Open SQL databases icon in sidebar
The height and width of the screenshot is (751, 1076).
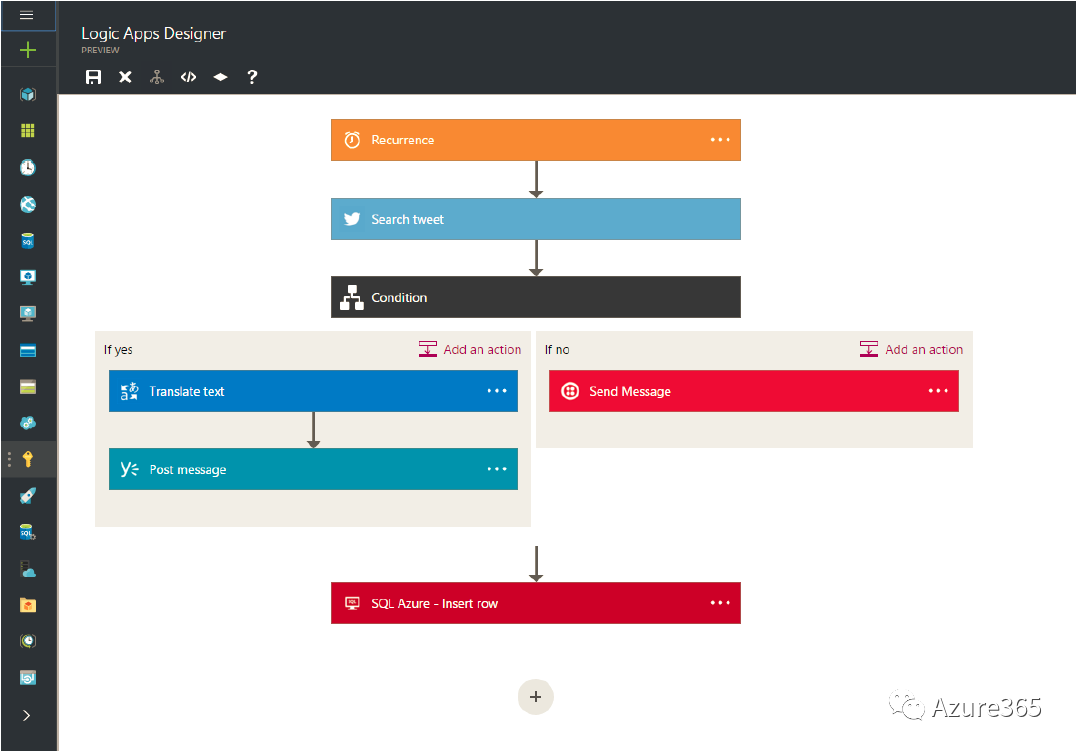[x=28, y=241]
